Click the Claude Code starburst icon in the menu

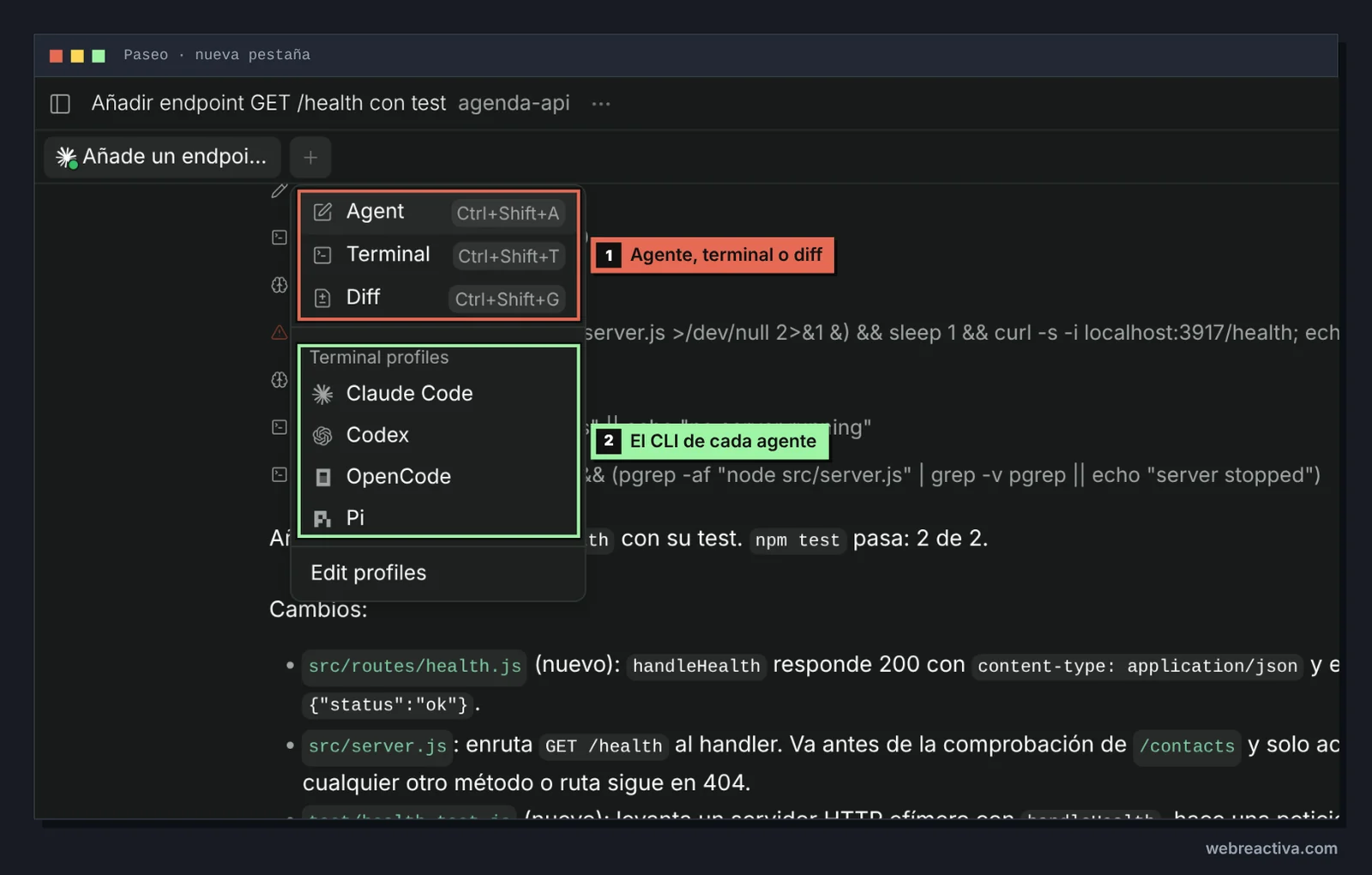[322, 394]
